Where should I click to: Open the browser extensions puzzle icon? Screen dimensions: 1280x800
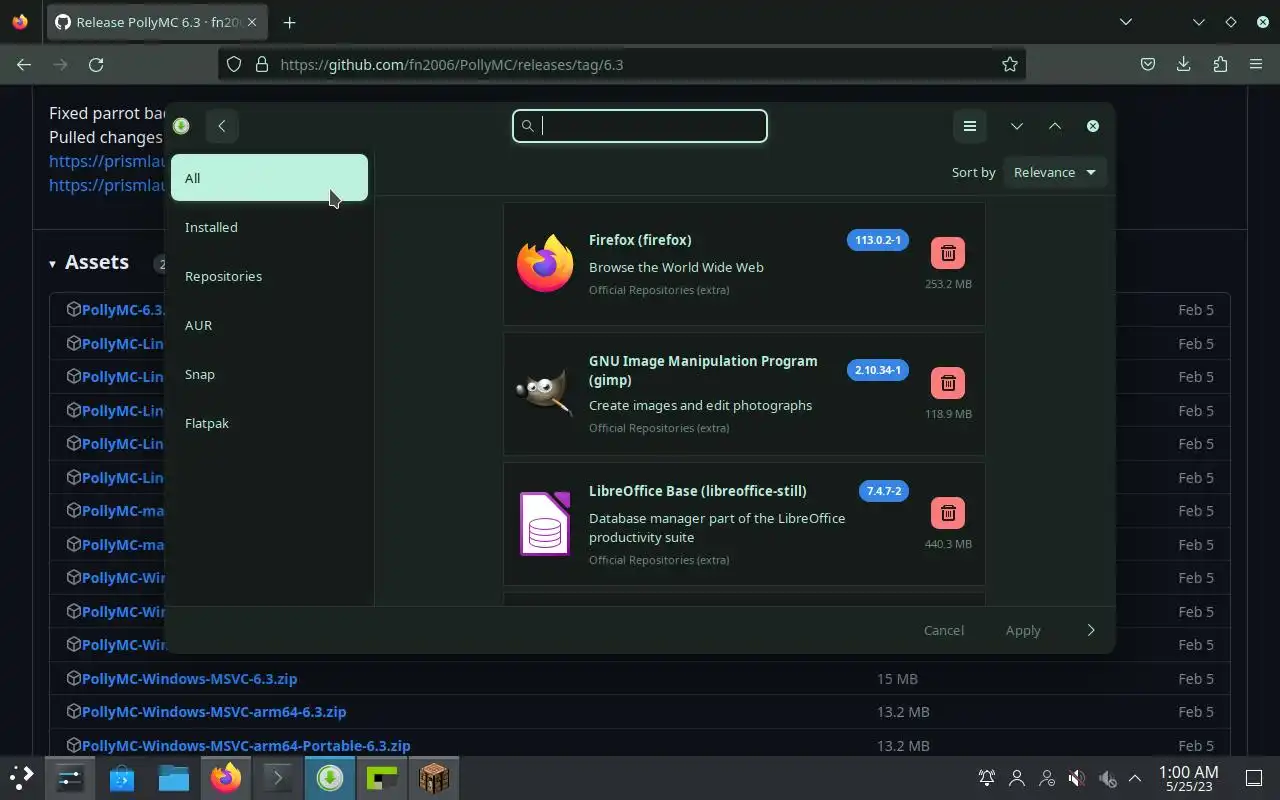click(1220, 64)
